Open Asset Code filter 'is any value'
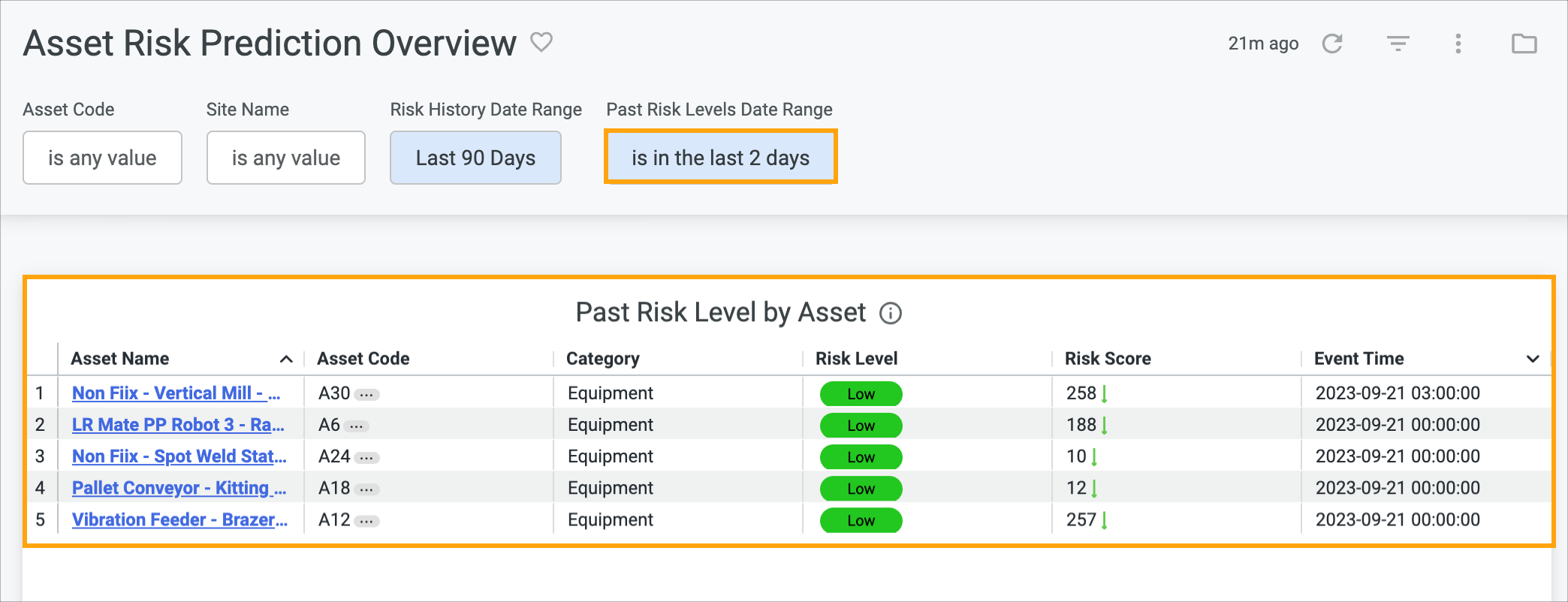This screenshot has height=602, width=1568. (102, 158)
